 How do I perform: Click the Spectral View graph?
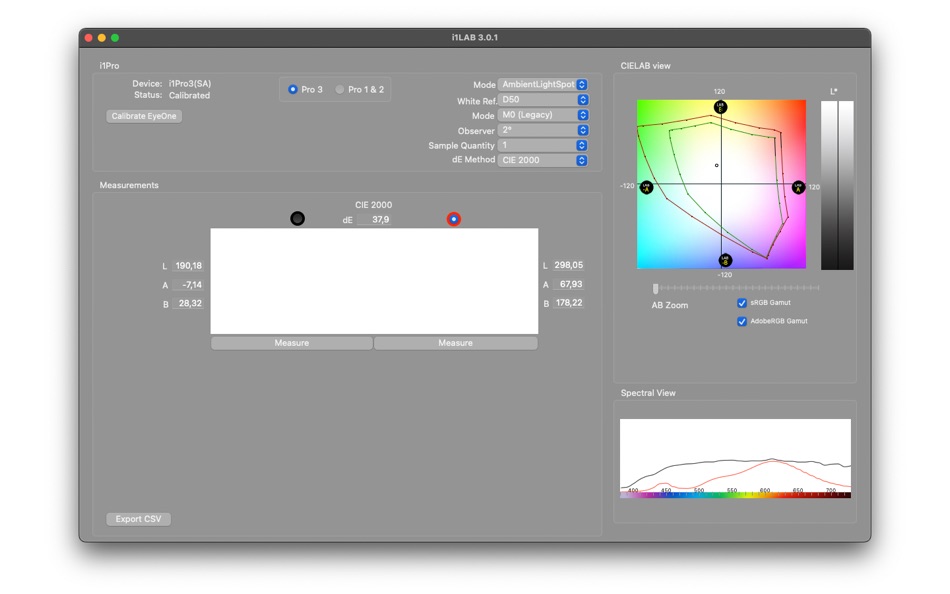click(x=735, y=458)
